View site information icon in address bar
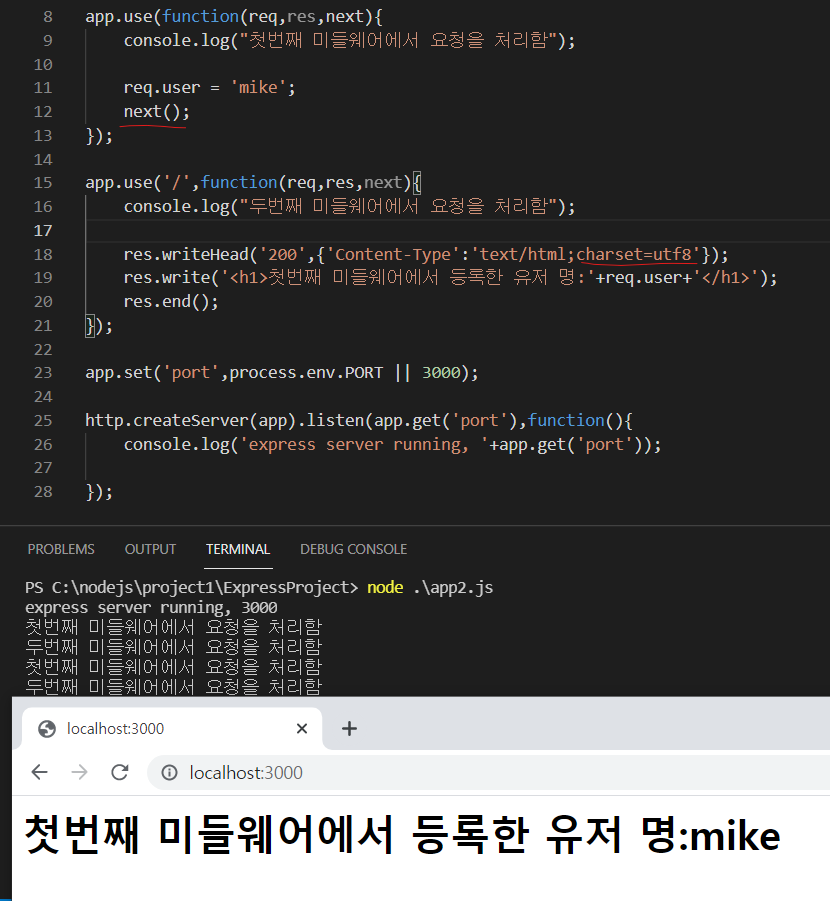Image resolution: width=830 pixels, height=901 pixels. [x=170, y=773]
